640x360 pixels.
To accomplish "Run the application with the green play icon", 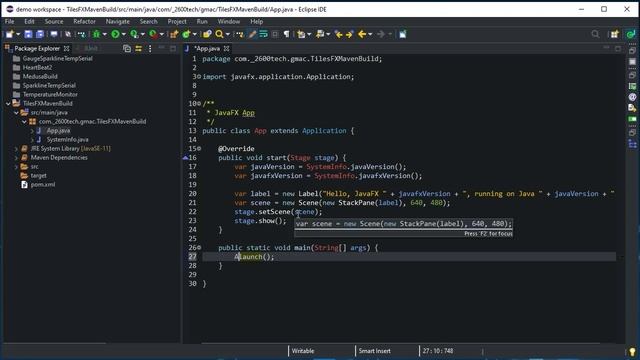I will [x=116, y=34].
